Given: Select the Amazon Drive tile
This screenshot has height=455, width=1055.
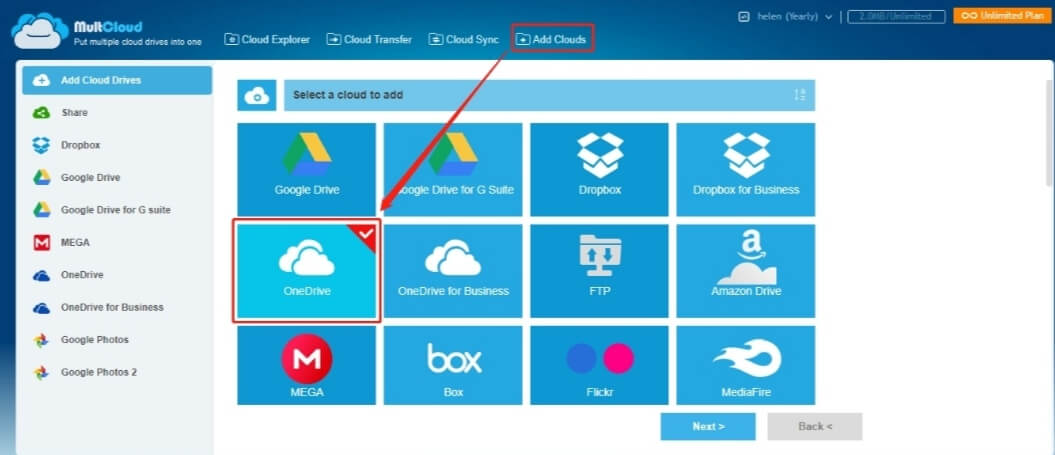Looking at the screenshot, I should (x=745, y=271).
